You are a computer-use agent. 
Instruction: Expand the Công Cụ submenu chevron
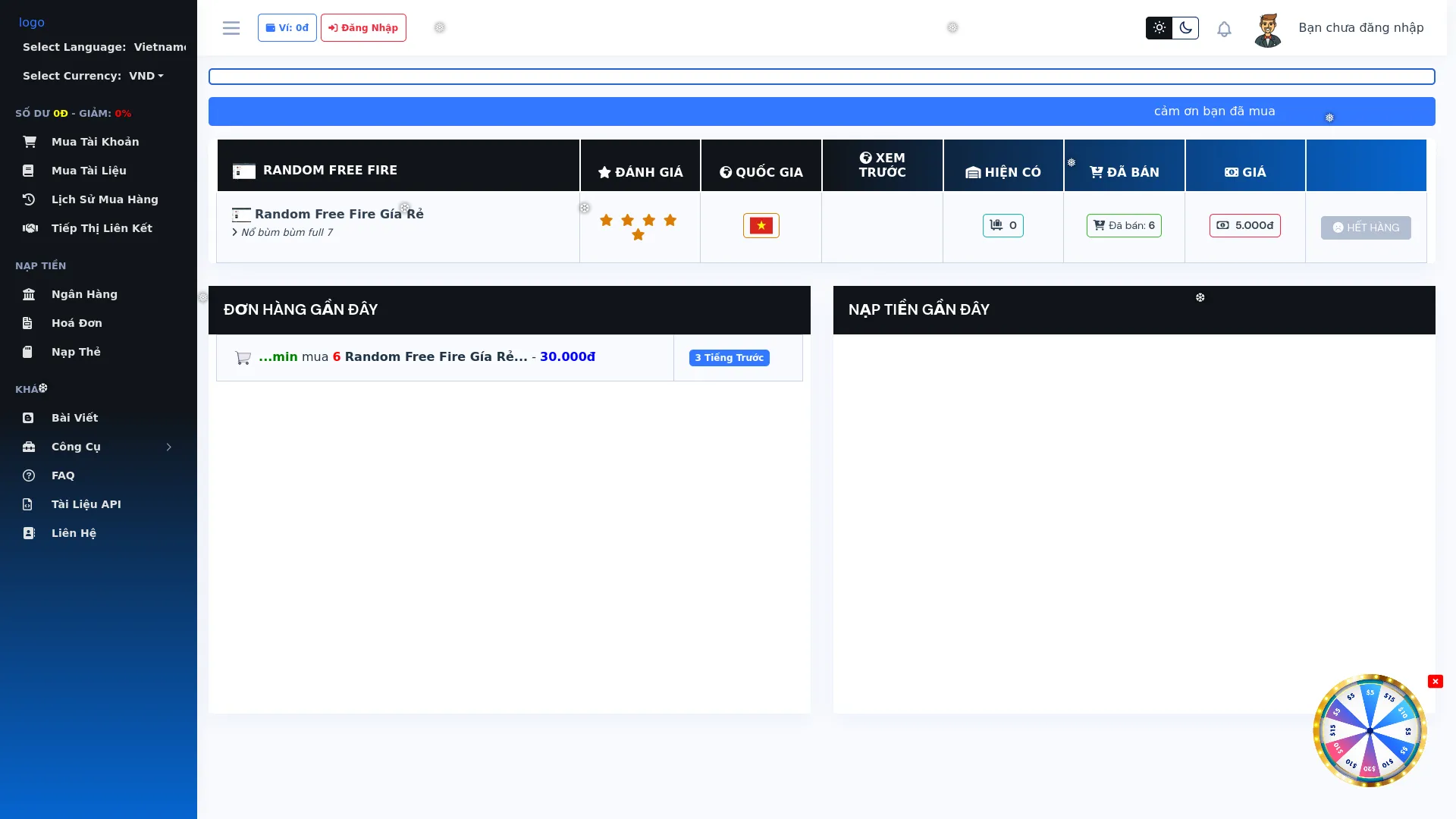coord(168,447)
